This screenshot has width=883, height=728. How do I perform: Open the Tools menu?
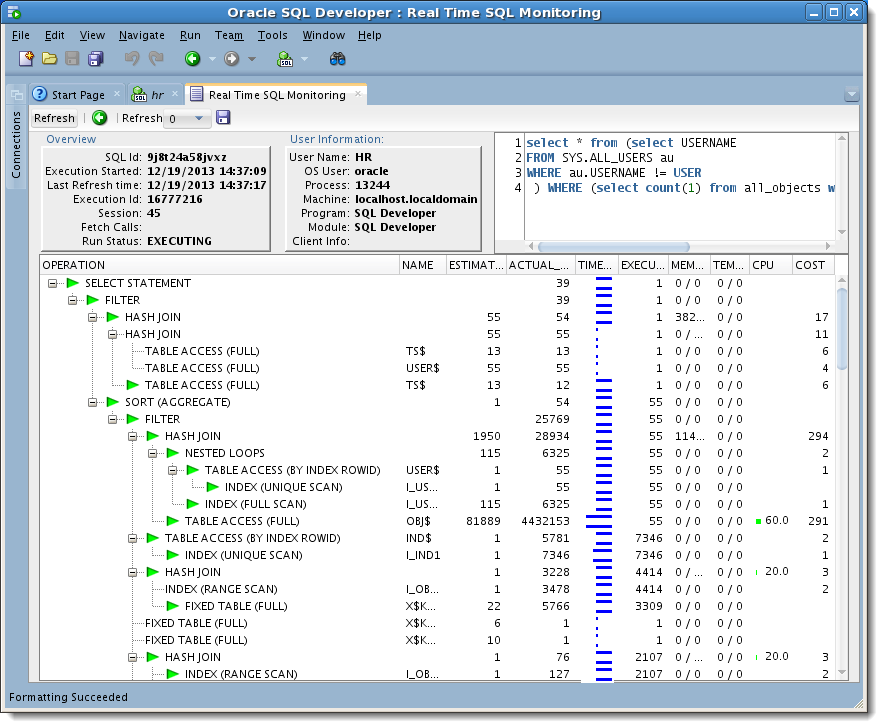tap(272, 35)
